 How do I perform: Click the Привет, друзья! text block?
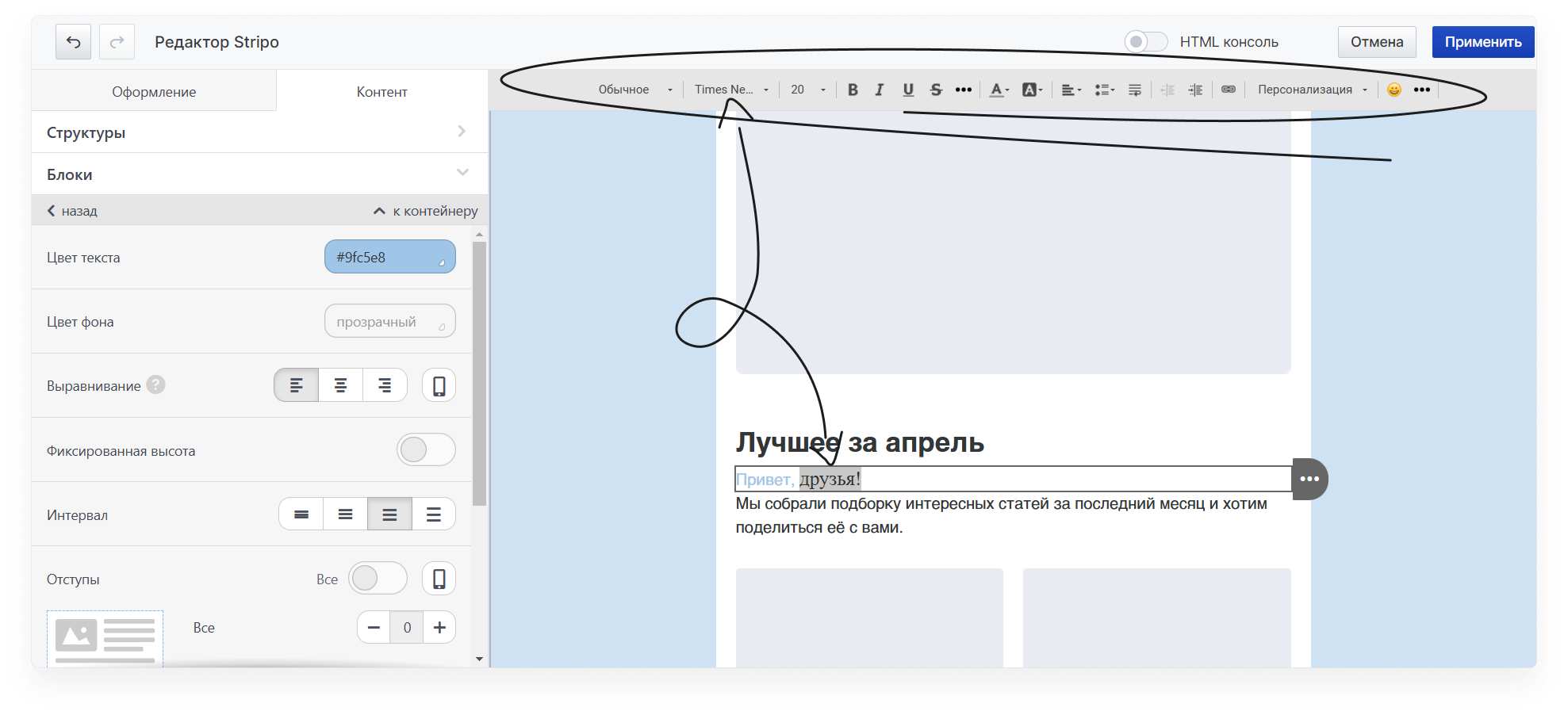[x=1014, y=479]
